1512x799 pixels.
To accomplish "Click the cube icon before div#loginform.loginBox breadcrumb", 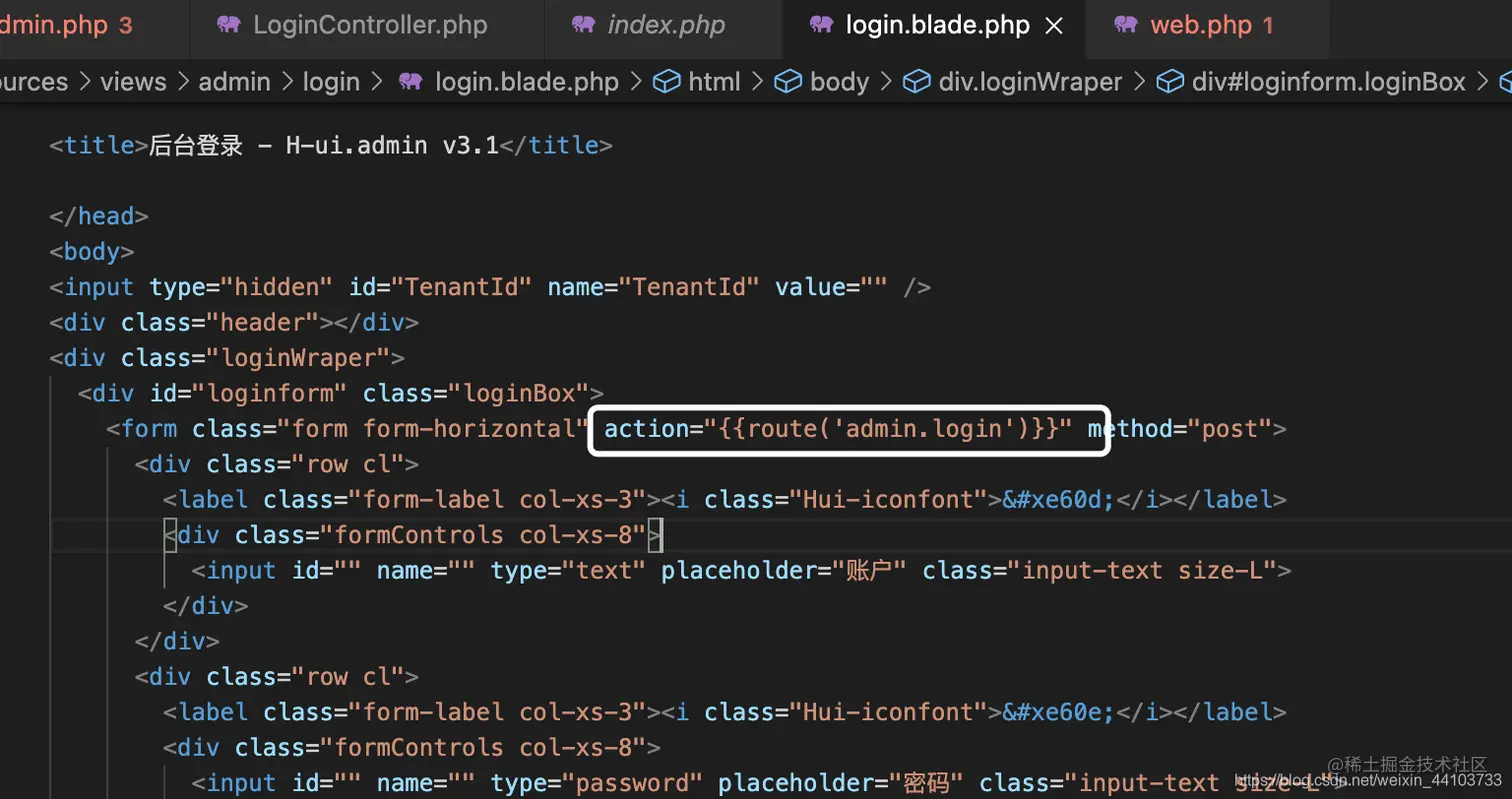I will coord(1170,81).
